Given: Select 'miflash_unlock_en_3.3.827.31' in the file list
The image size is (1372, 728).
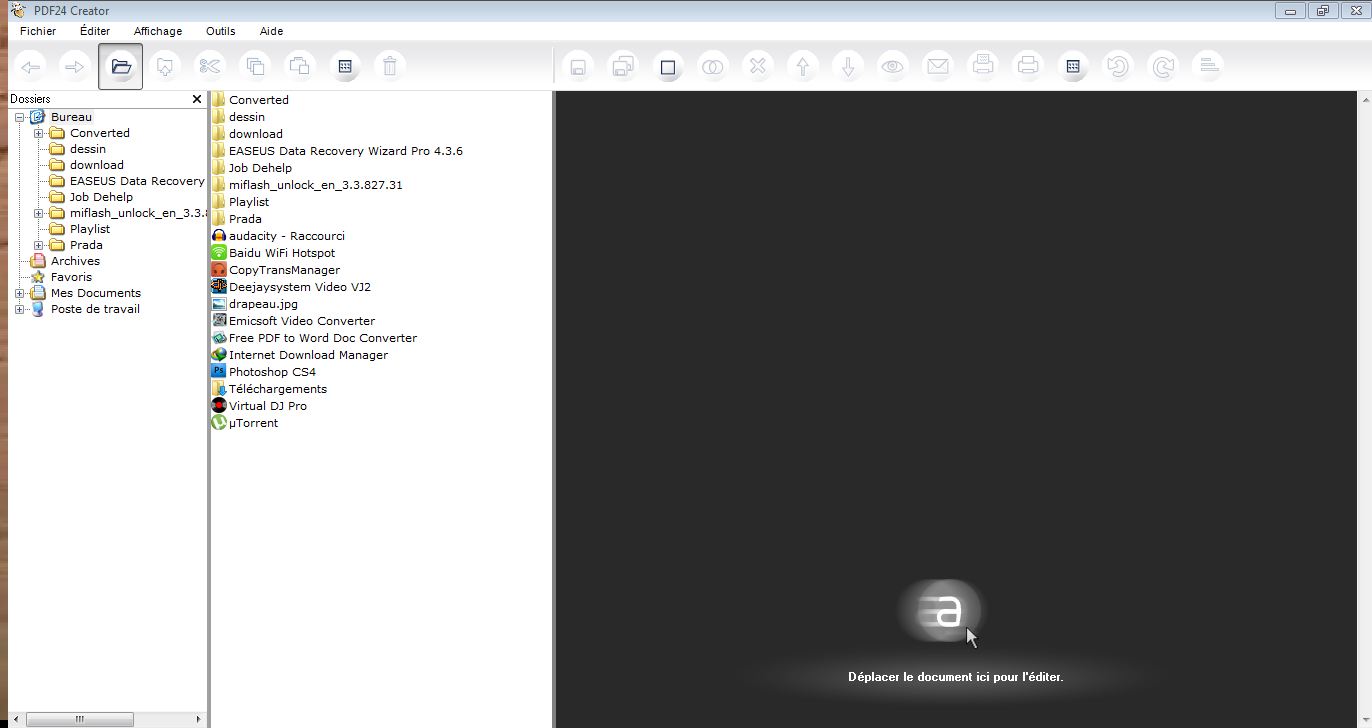Looking at the screenshot, I should tap(316, 185).
